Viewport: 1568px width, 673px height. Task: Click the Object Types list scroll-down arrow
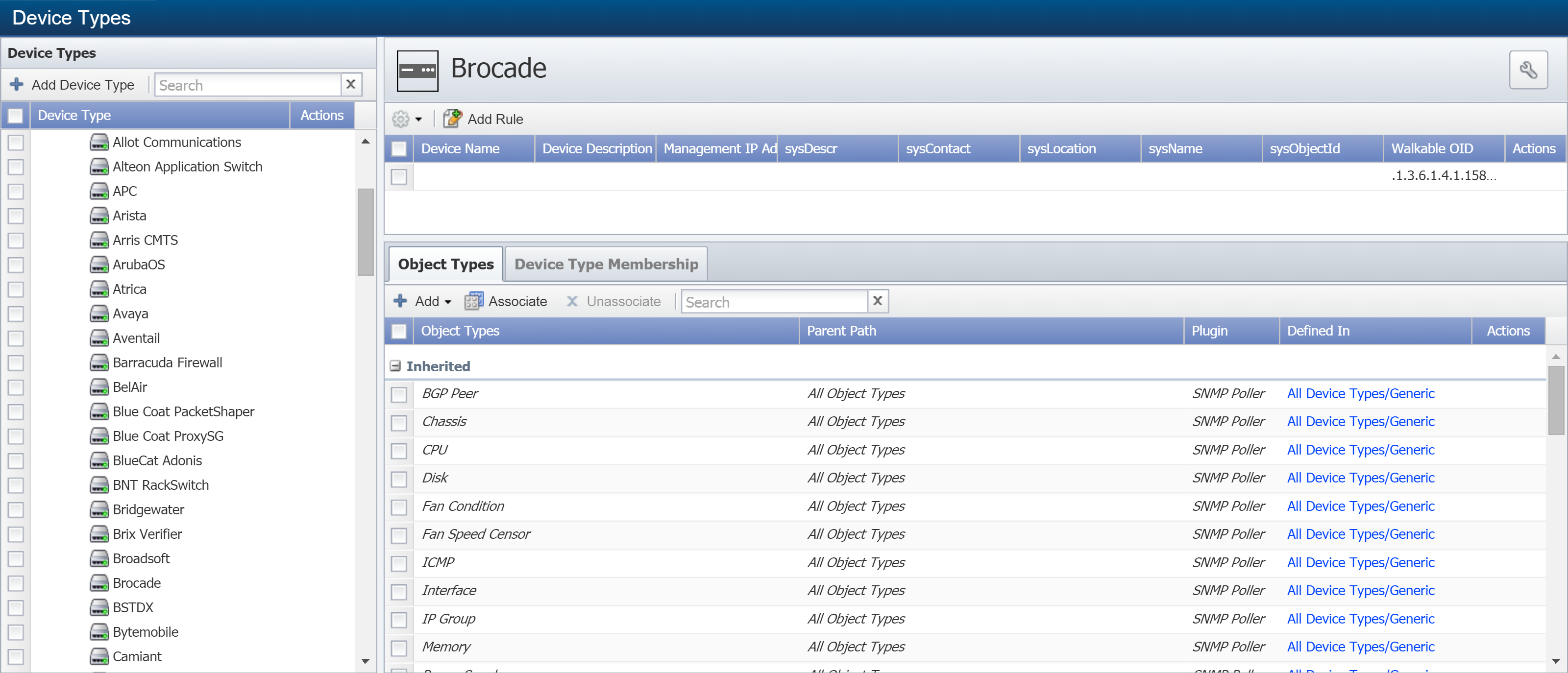click(1556, 660)
